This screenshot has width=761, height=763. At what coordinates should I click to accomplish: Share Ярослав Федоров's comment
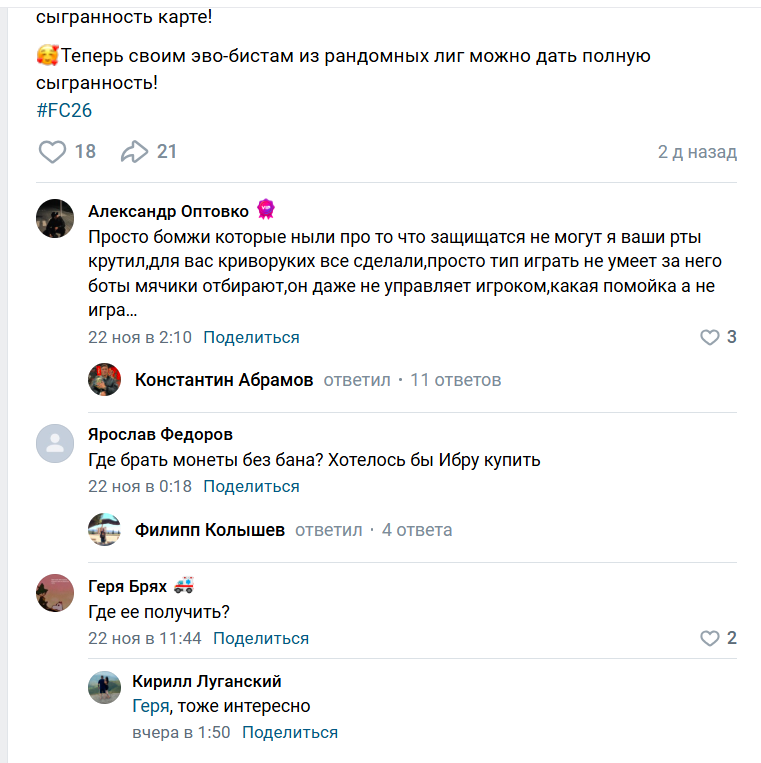[251, 487]
